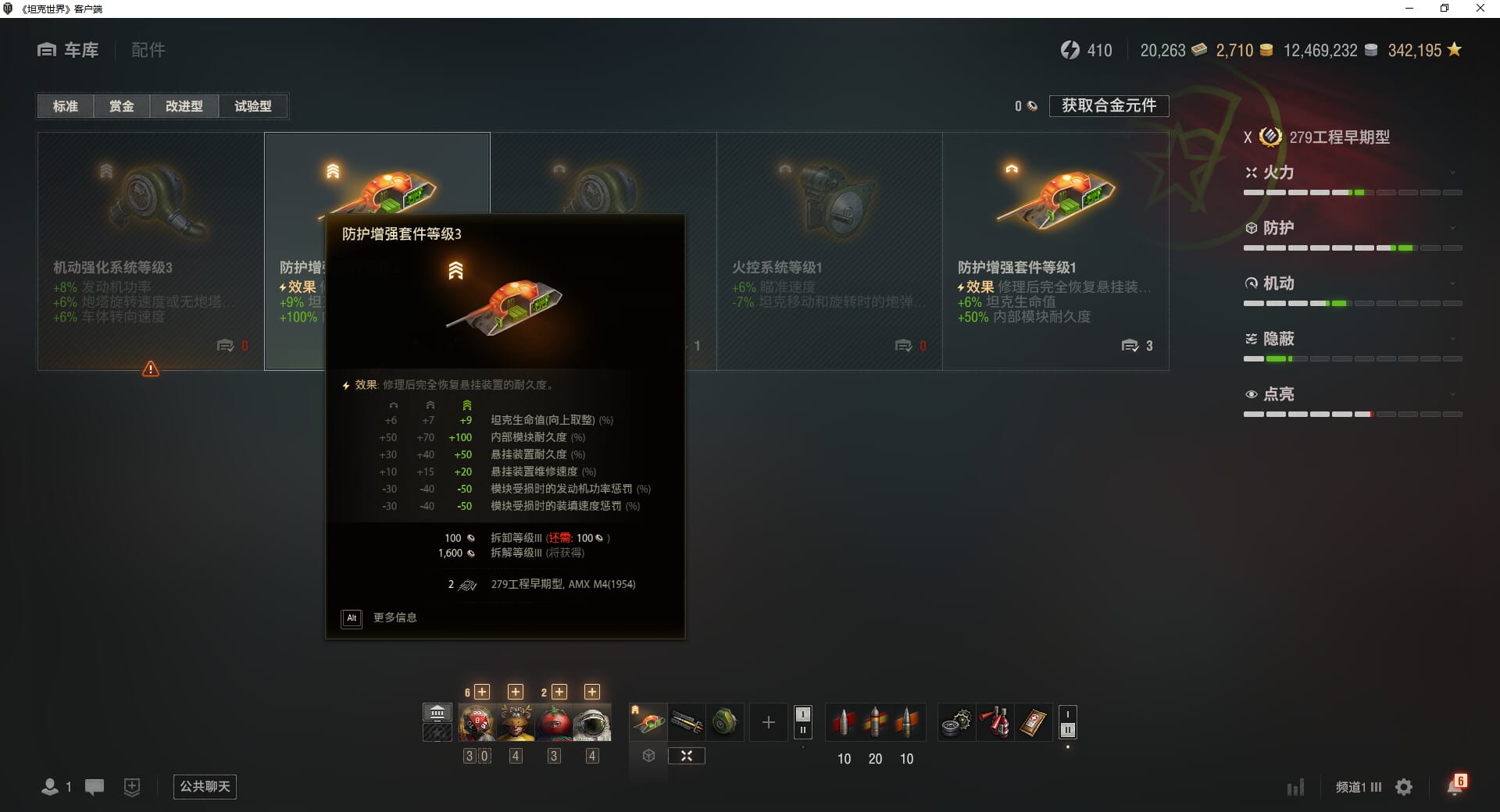1500x812 pixels.
Task: Click the tomato-head crew member portrait
Action: coord(554,722)
